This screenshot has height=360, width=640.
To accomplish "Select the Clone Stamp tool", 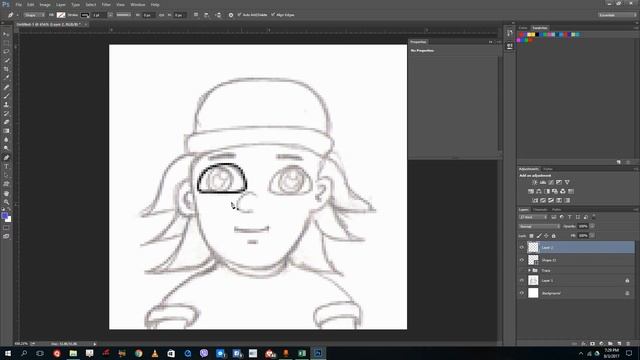I will coord(6,104).
